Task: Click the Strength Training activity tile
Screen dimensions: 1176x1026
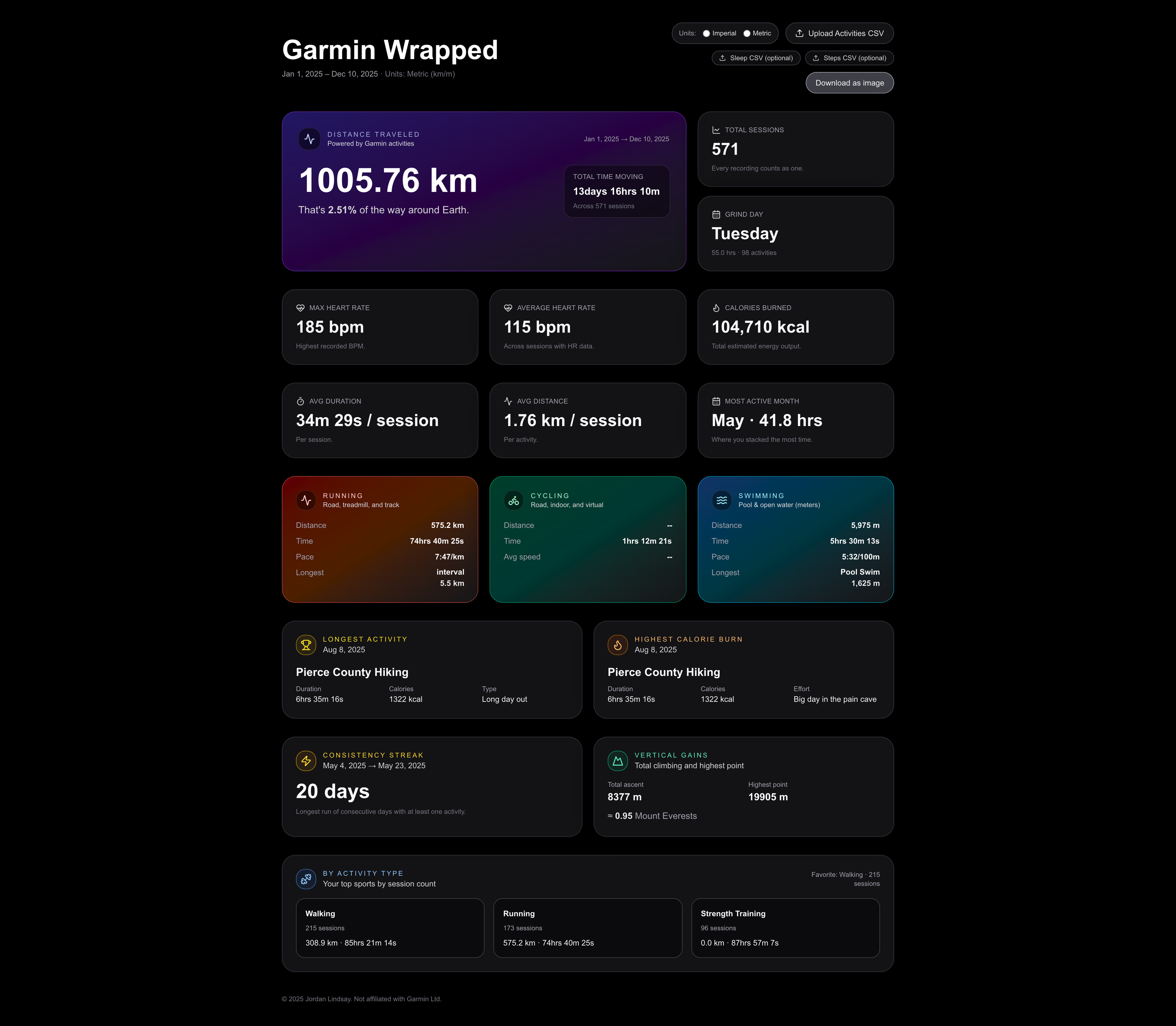Action: [x=785, y=928]
